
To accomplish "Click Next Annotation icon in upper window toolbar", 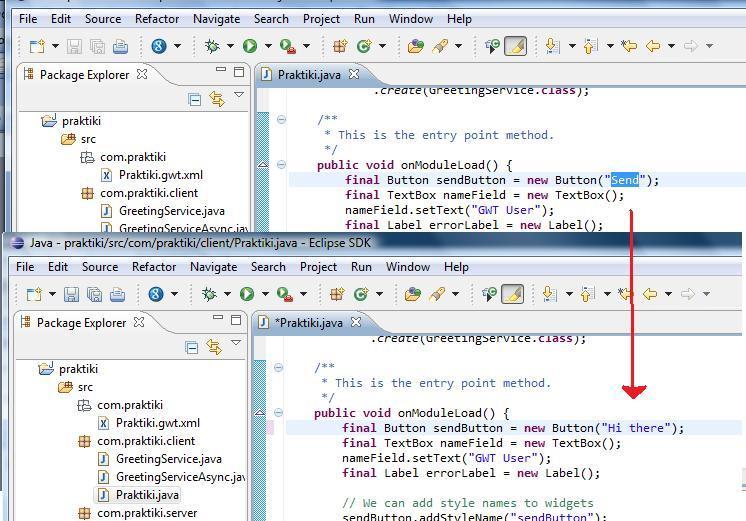I will click(x=552, y=46).
